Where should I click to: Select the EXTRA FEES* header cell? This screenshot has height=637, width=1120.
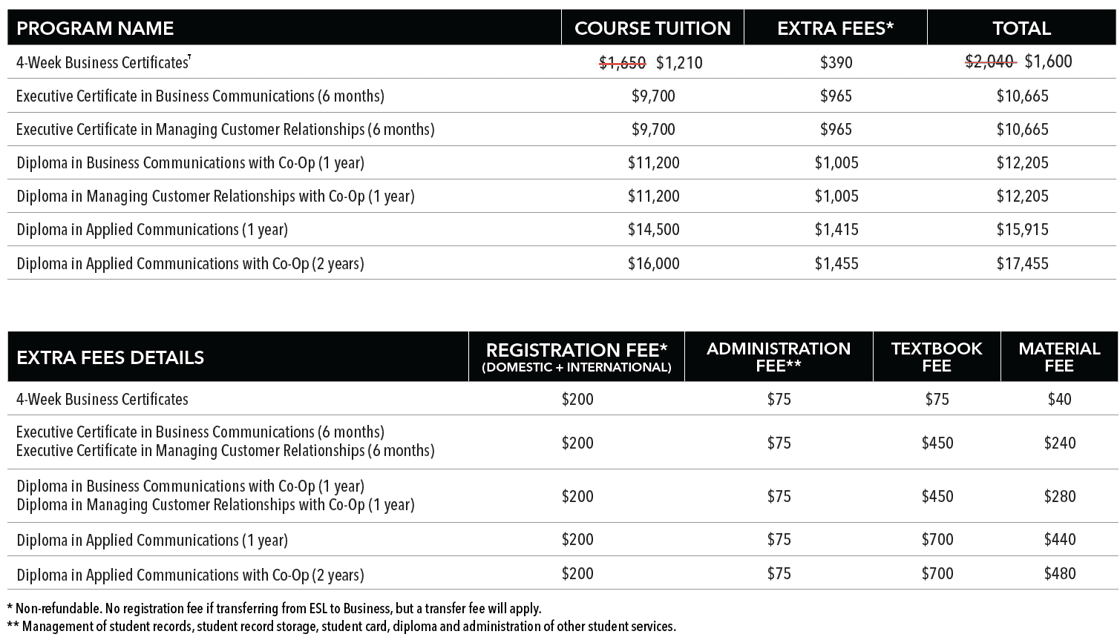pos(835,29)
